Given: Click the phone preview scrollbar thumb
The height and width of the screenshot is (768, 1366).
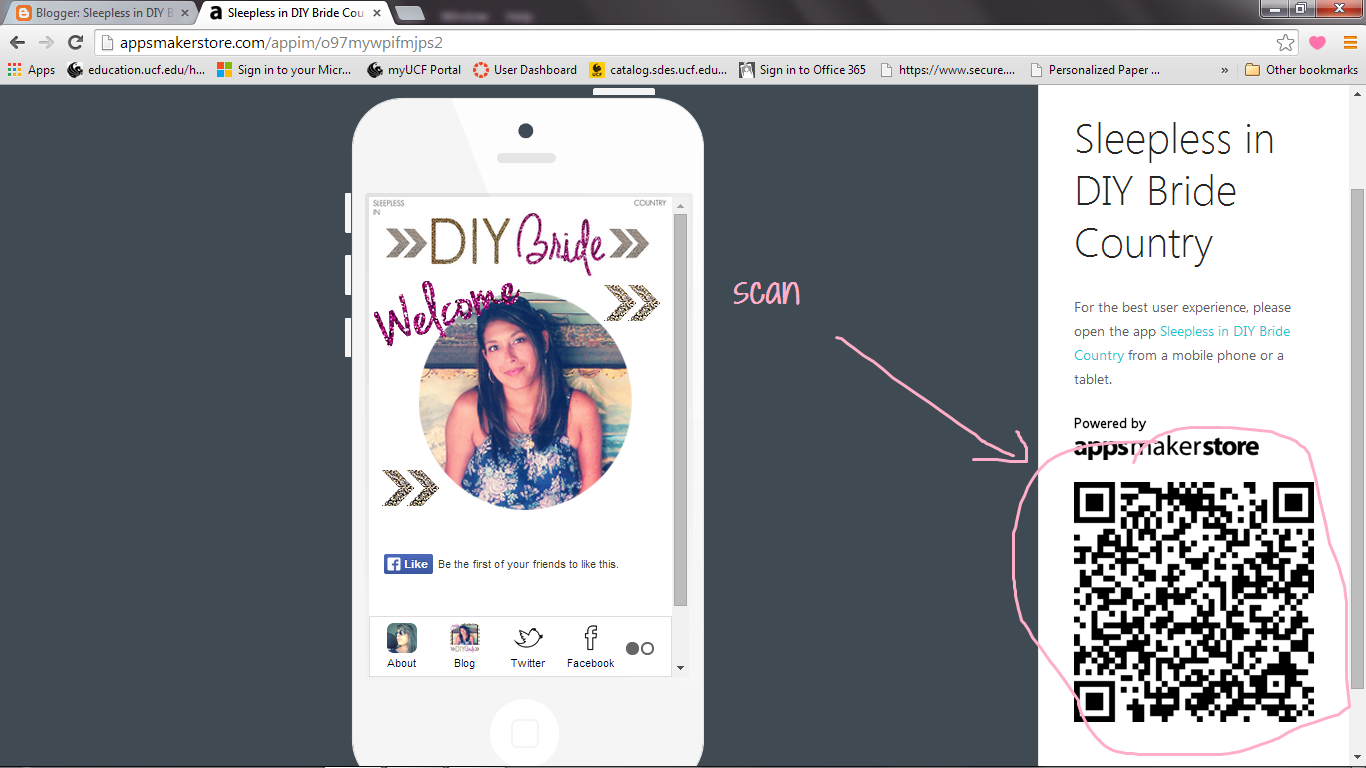Looking at the screenshot, I should [680, 410].
